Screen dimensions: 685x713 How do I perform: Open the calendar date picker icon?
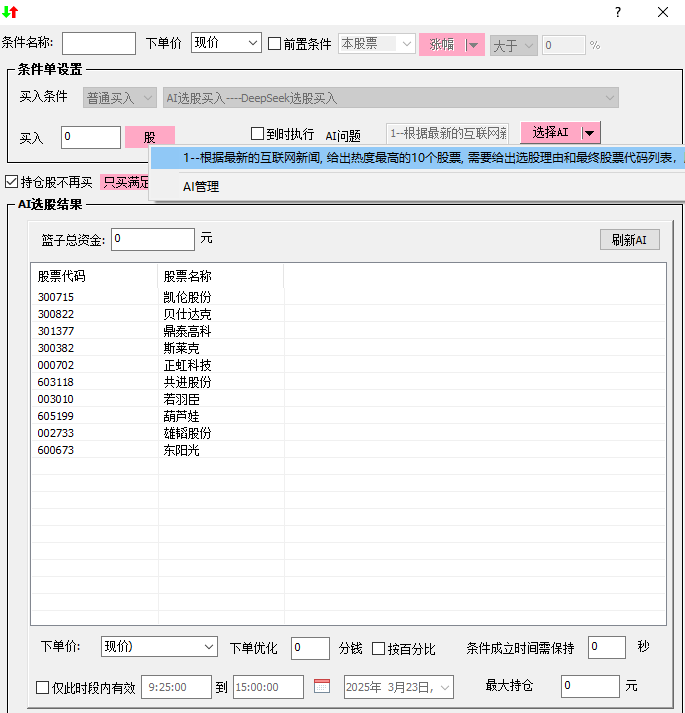click(322, 687)
